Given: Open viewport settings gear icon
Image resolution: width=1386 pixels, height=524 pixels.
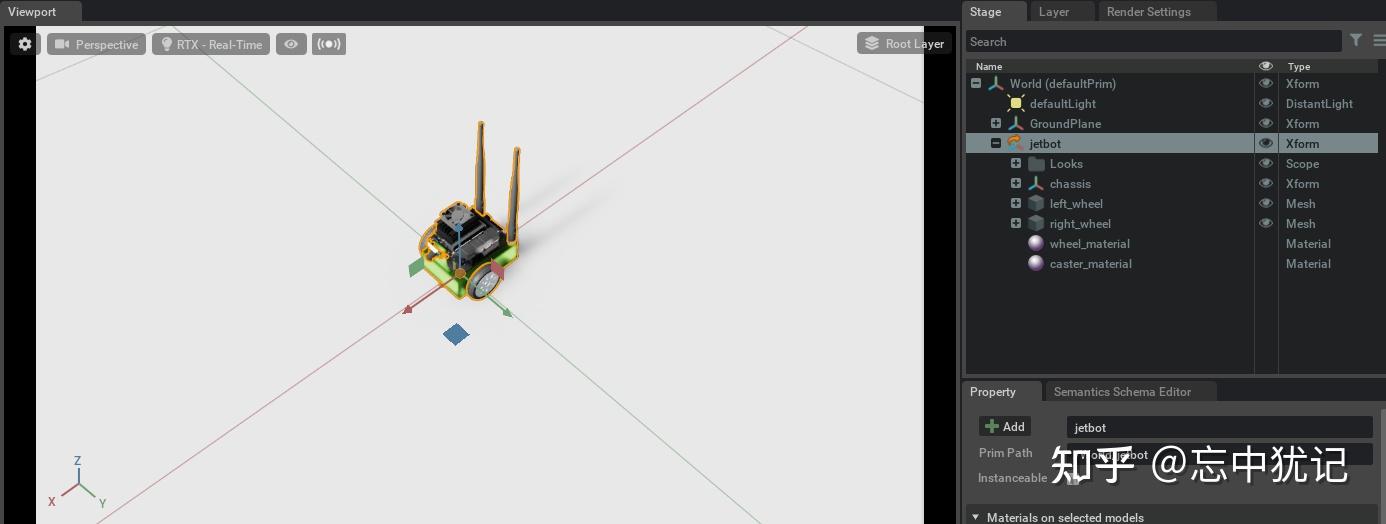Looking at the screenshot, I should click(25, 44).
